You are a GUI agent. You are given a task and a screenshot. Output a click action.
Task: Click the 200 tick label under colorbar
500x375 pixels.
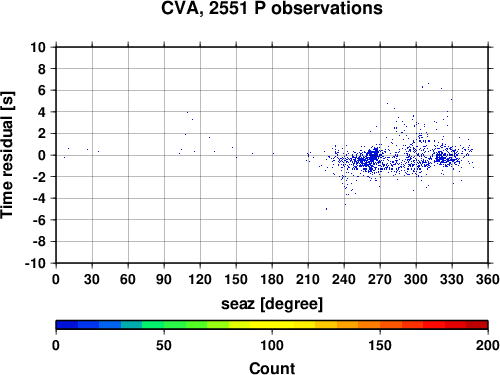click(487, 345)
